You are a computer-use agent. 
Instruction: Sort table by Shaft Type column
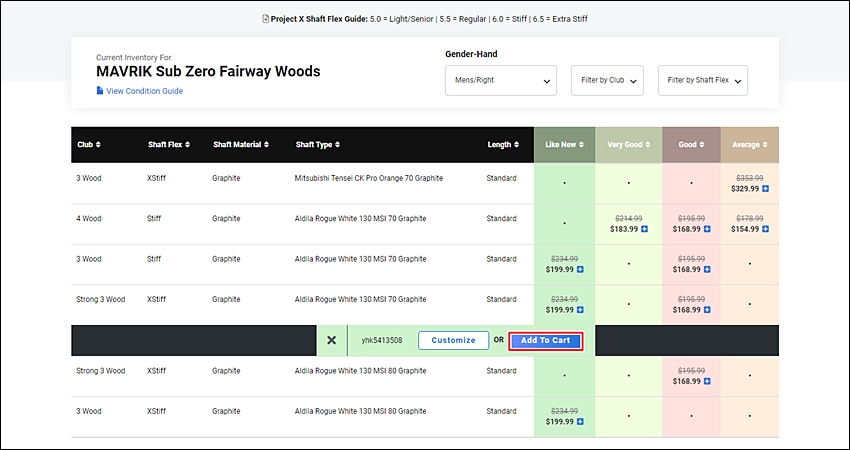tap(318, 145)
